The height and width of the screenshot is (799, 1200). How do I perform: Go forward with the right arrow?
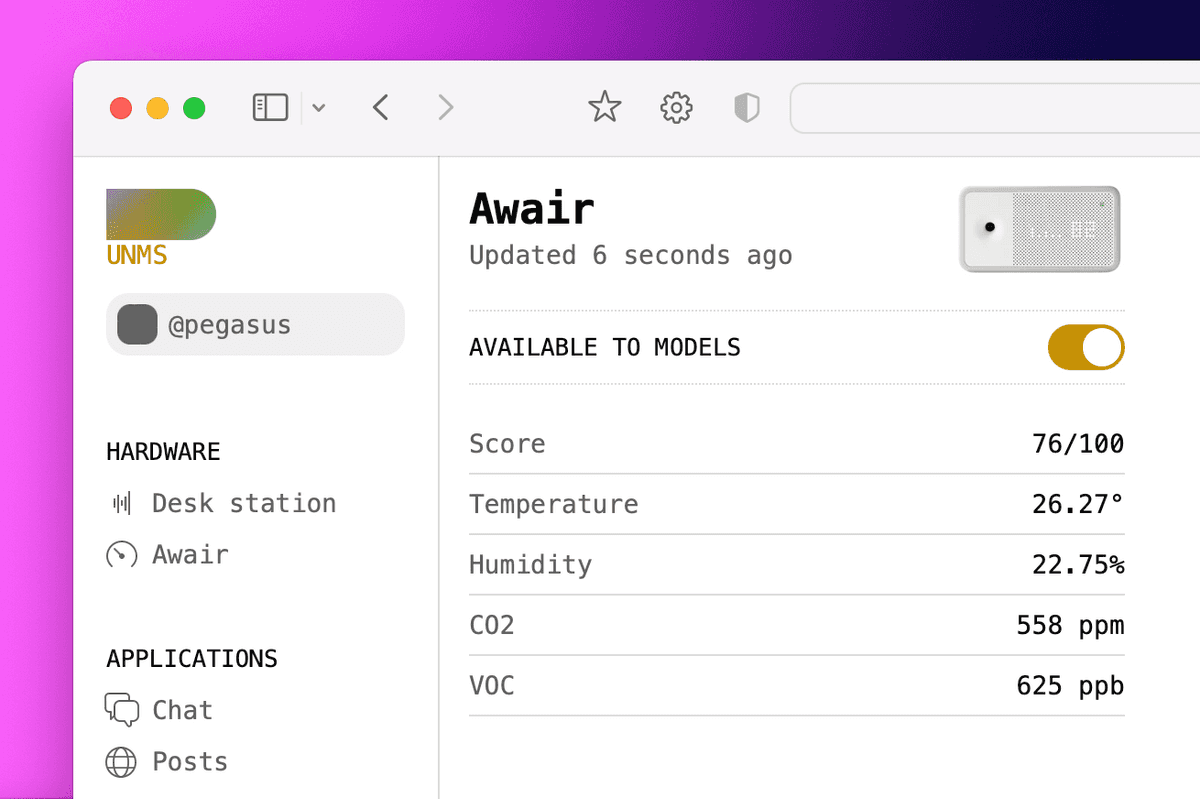[x=446, y=107]
